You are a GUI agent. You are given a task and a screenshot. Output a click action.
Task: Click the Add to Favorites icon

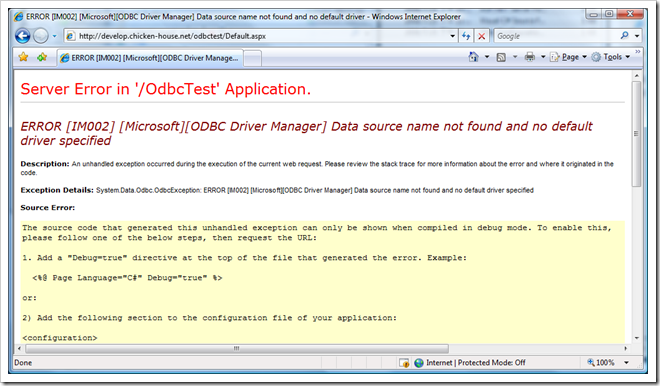click(42, 57)
